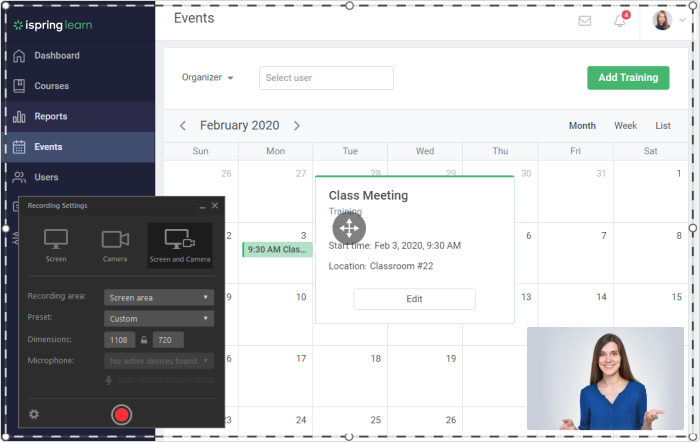The height and width of the screenshot is (442, 700).
Task: Click the Select user field
Action: pos(326,78)
